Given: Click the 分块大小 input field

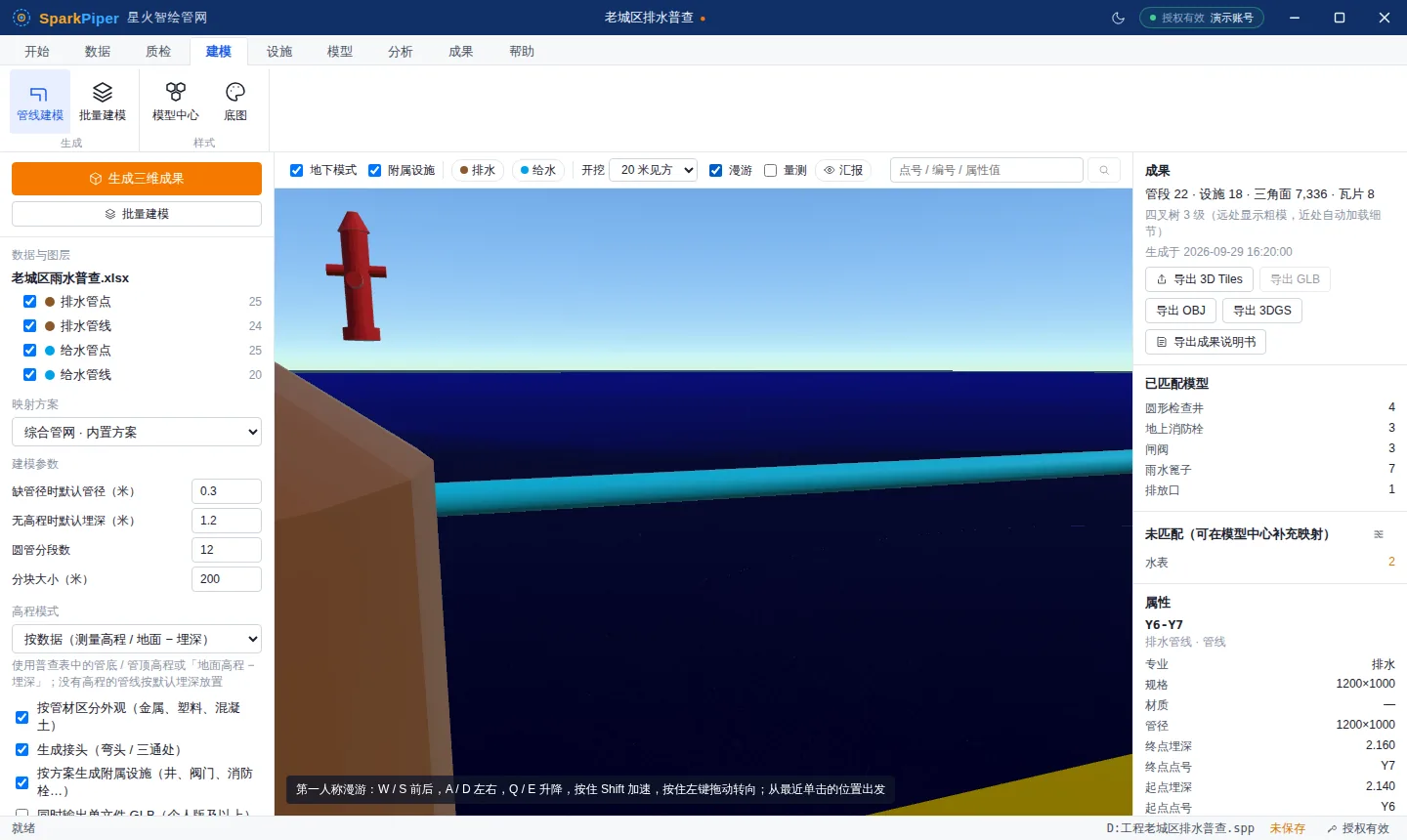Looking at the screenshot, I should click(x=227, y=579).
